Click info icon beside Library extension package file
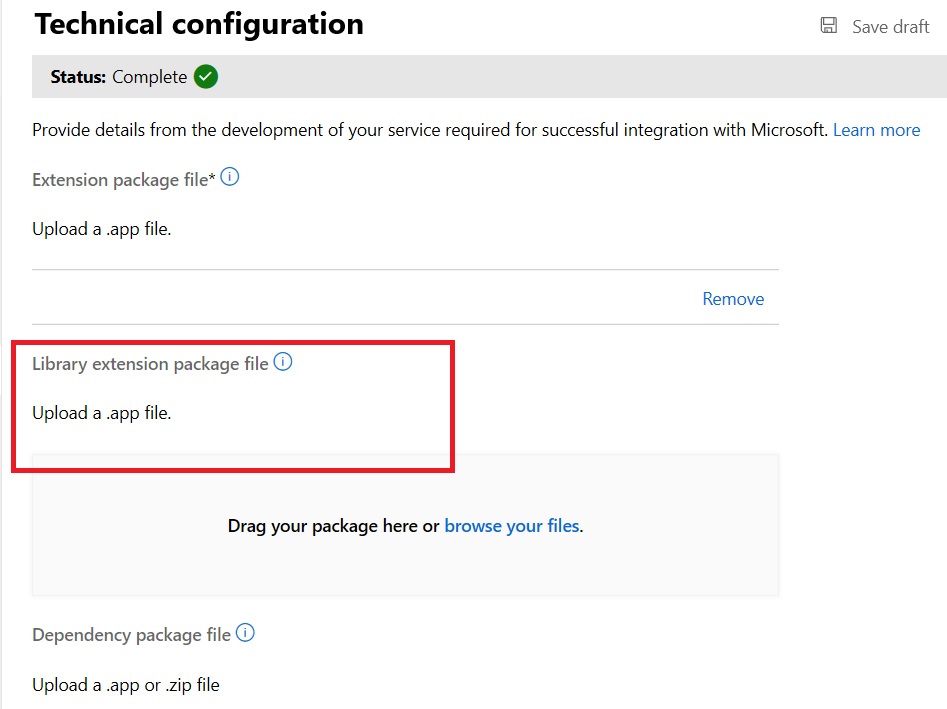 [x=283, y=362]
